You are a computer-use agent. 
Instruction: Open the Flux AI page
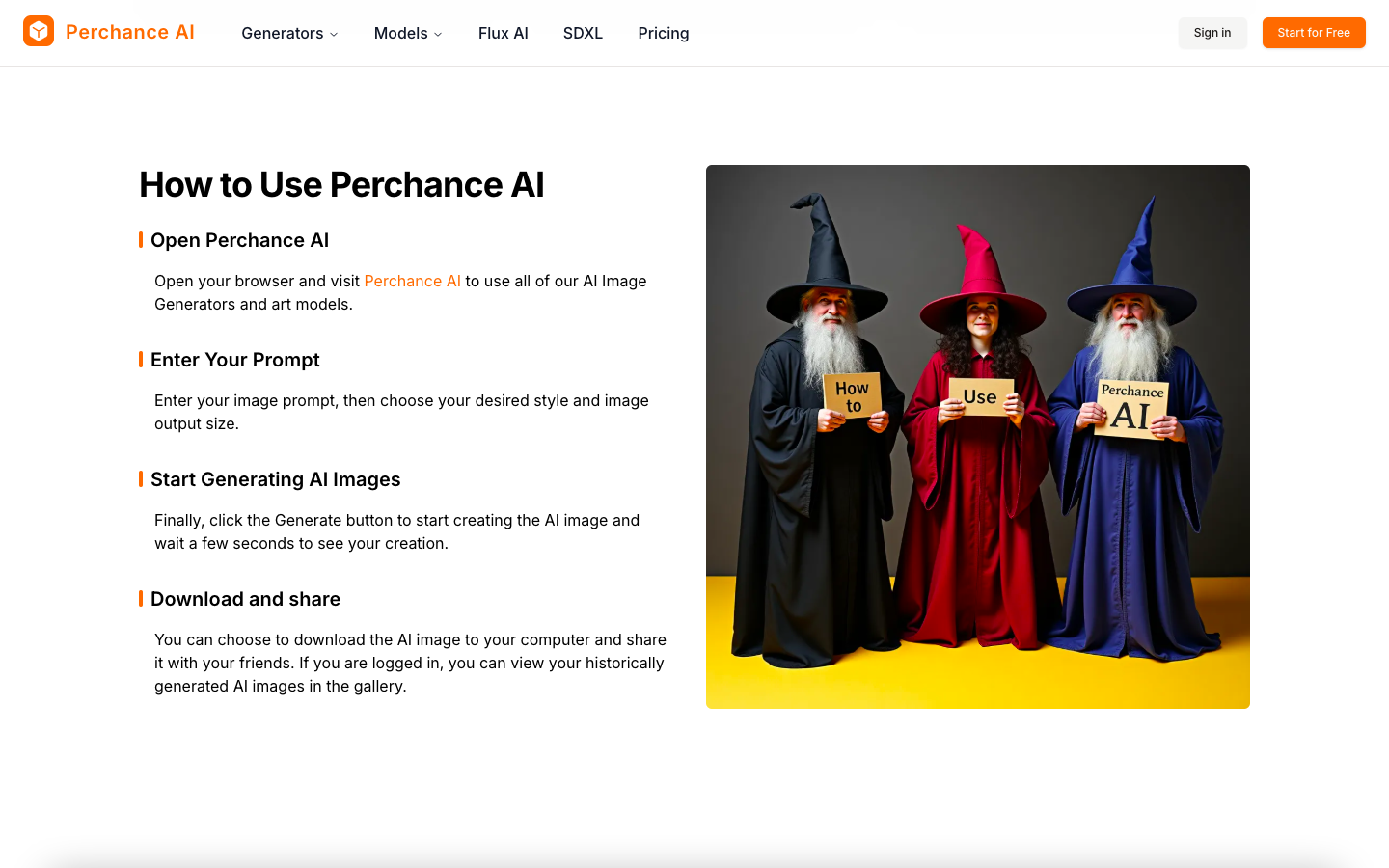point(504,33)
